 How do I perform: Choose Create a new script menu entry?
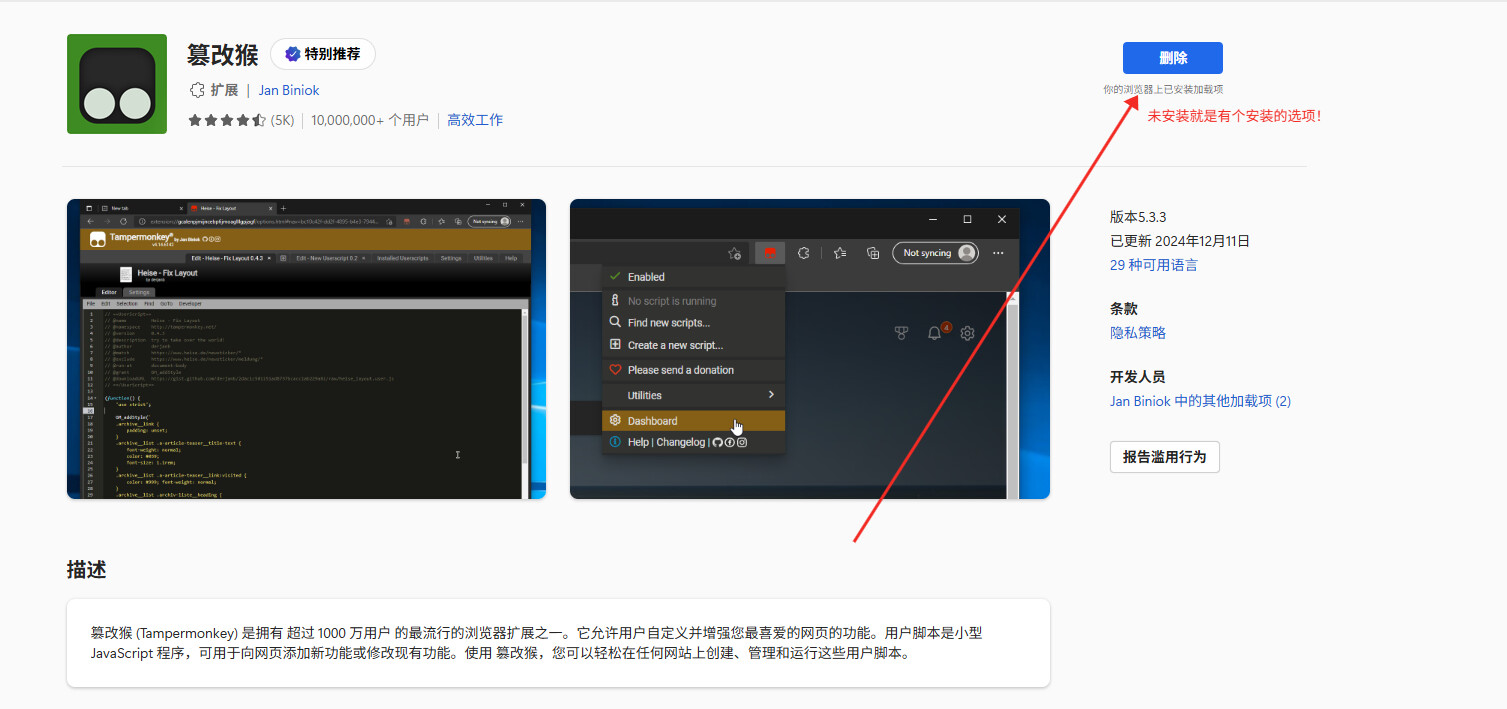tap(674, 345)
